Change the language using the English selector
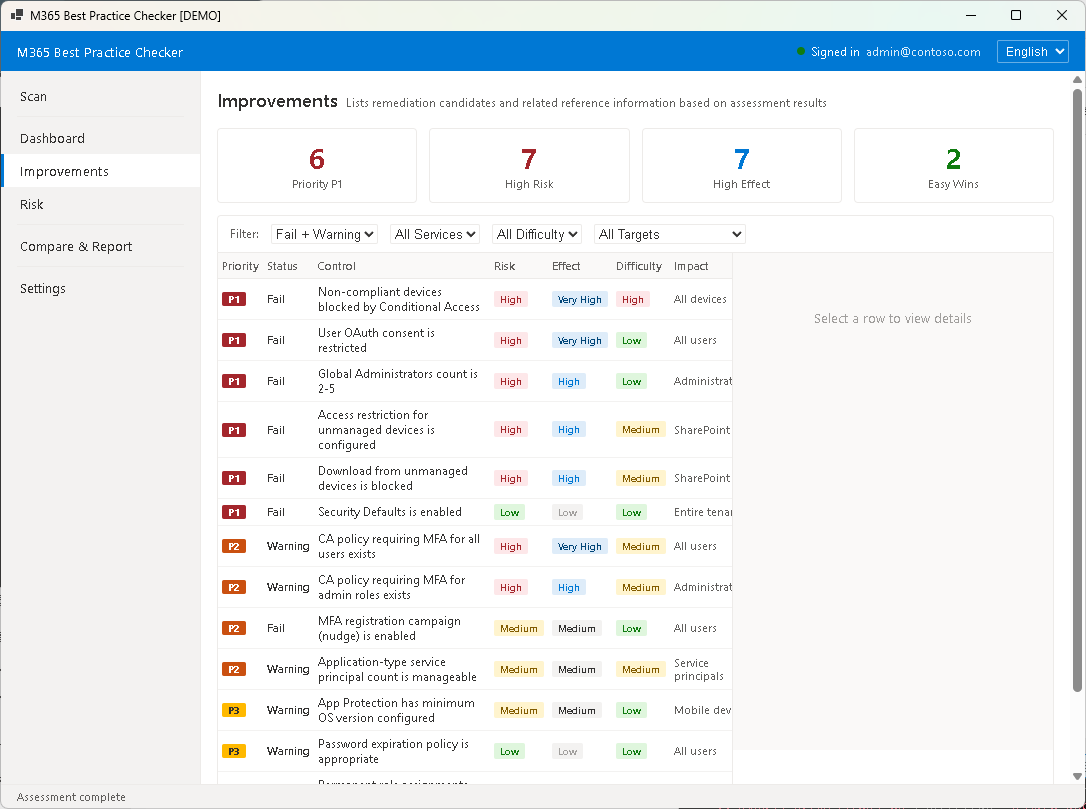1086x809 pixels. point(1032,51)
